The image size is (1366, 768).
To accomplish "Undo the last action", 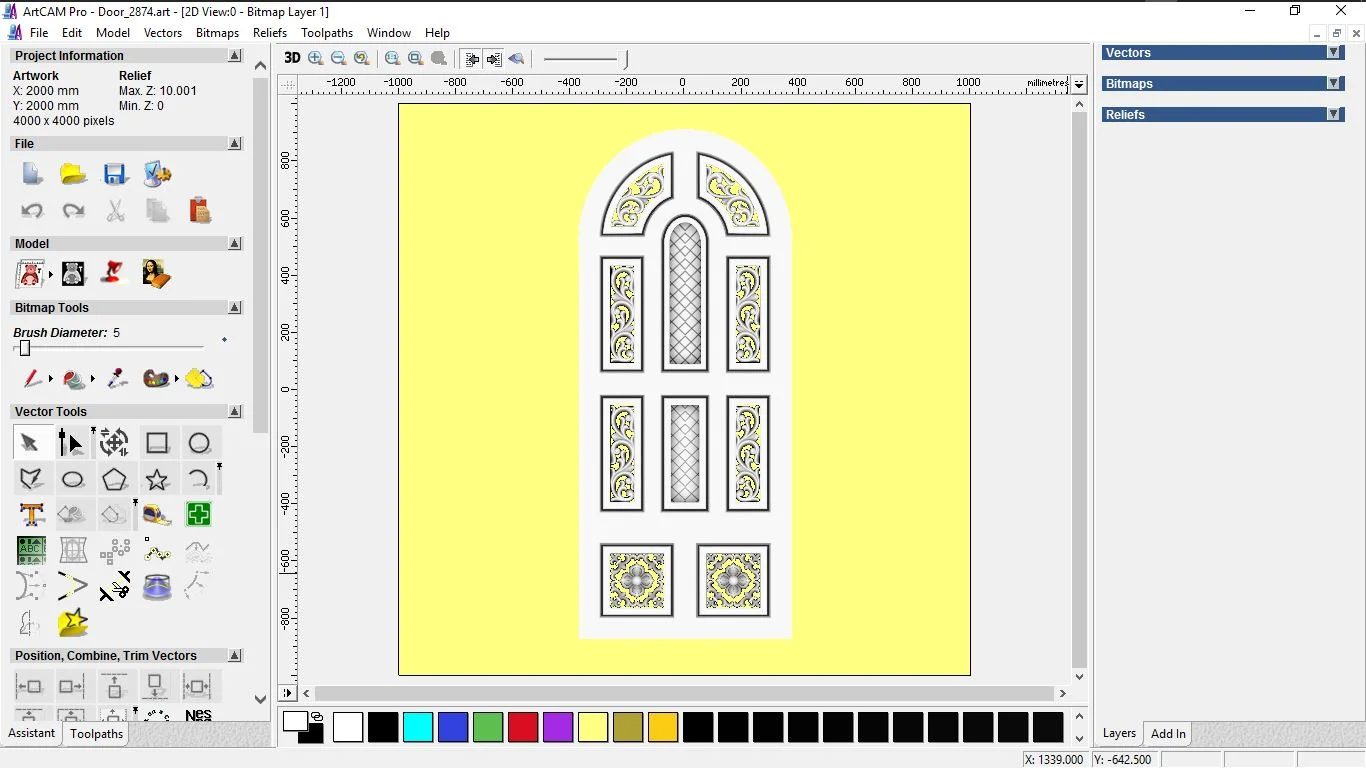I will [32, 211].
